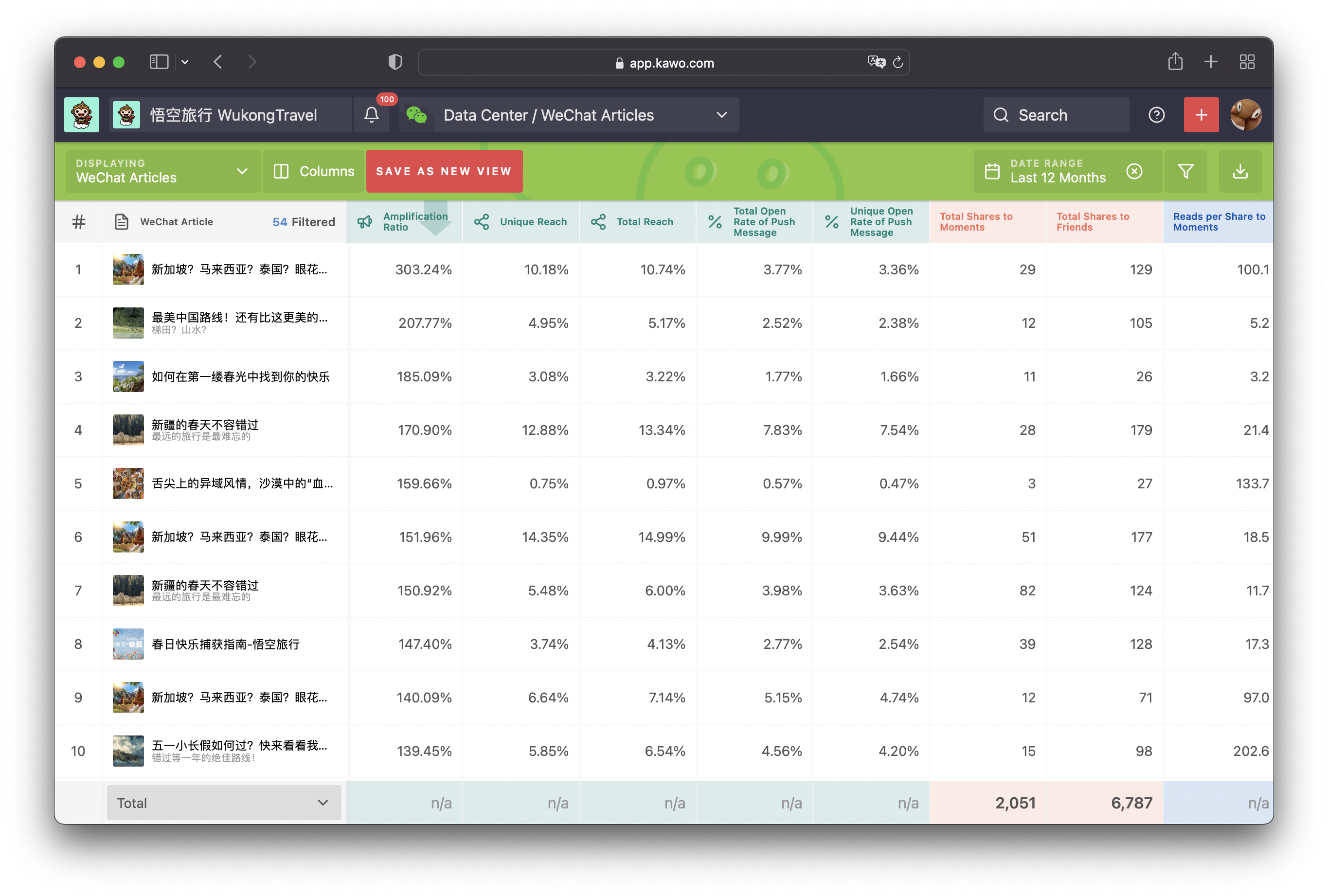Click the megaphone icon on Amplification Ratio column

pos(365,222)
